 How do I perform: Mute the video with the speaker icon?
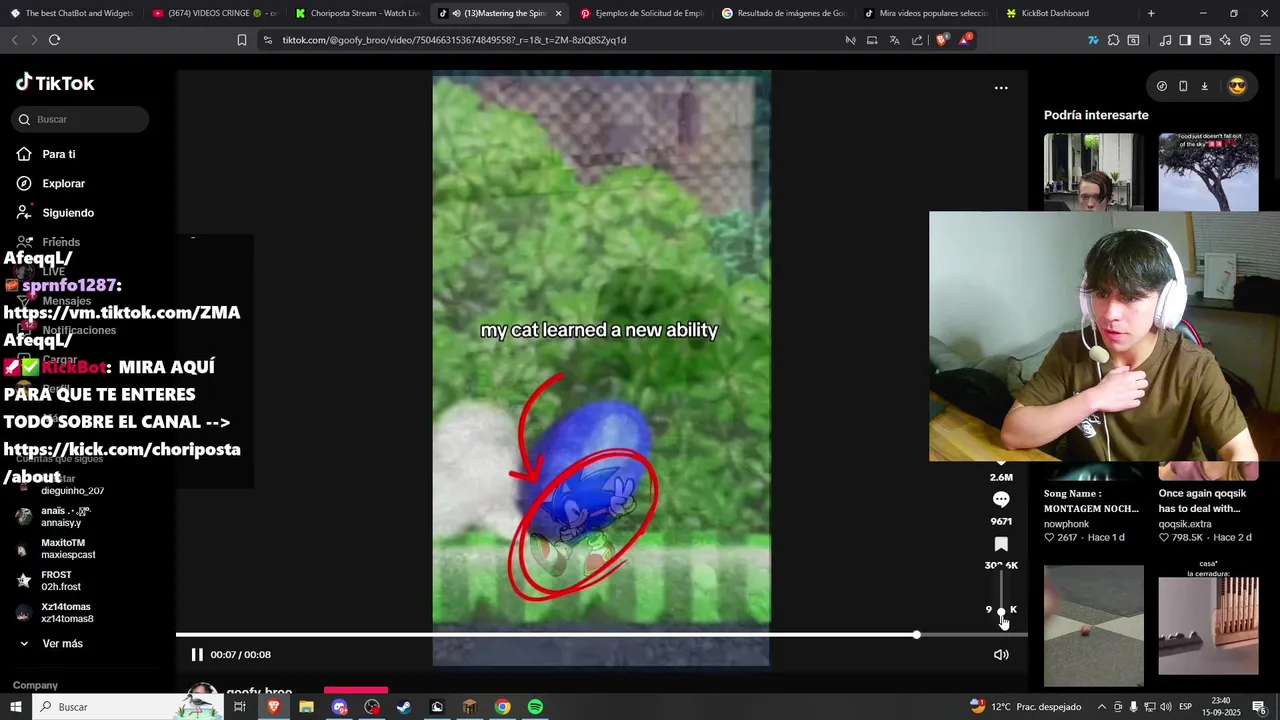(1001, 654)
